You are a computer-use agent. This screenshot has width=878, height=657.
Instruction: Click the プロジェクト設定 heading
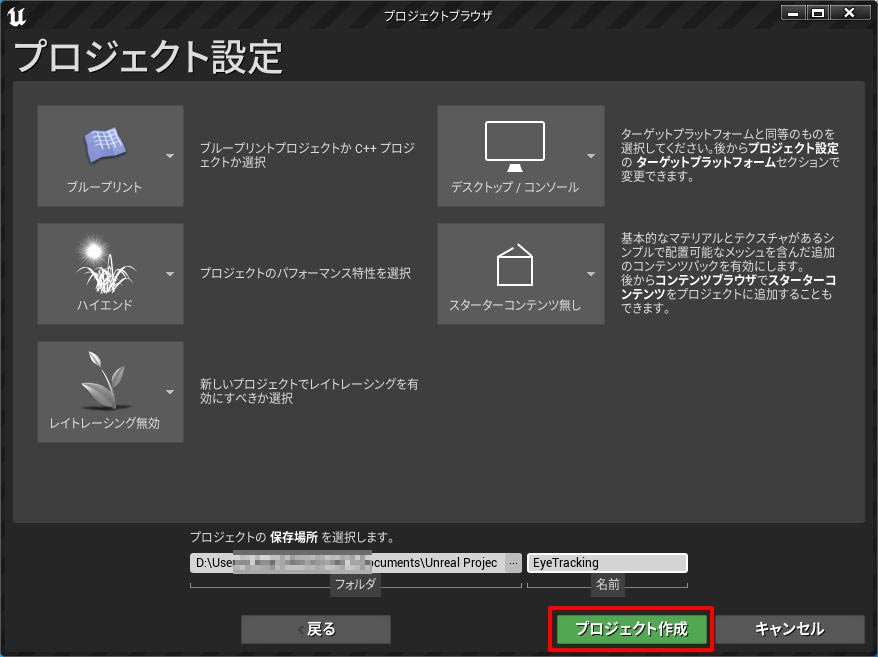(x=148, y=57)
